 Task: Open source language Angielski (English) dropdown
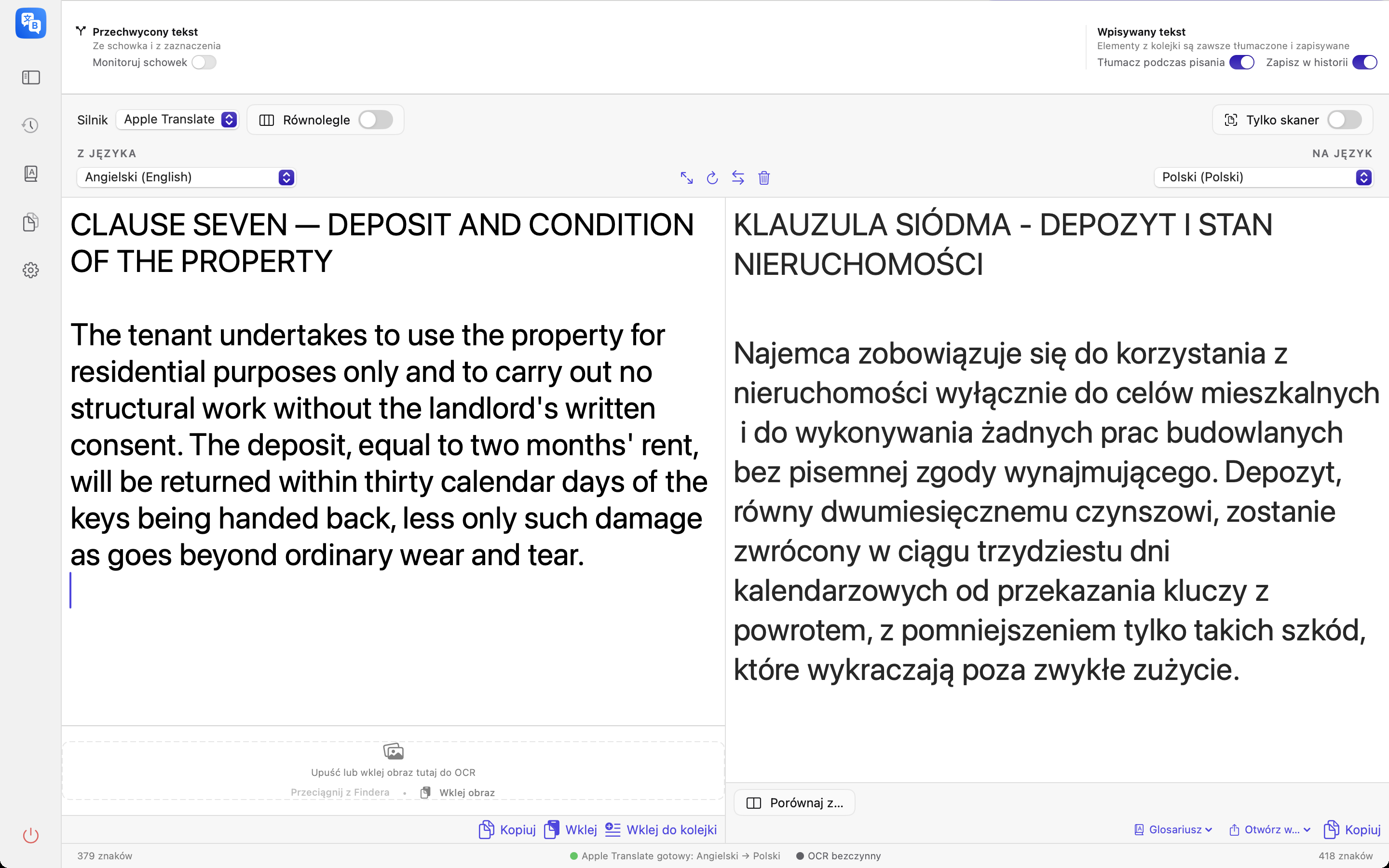point(187,177)
